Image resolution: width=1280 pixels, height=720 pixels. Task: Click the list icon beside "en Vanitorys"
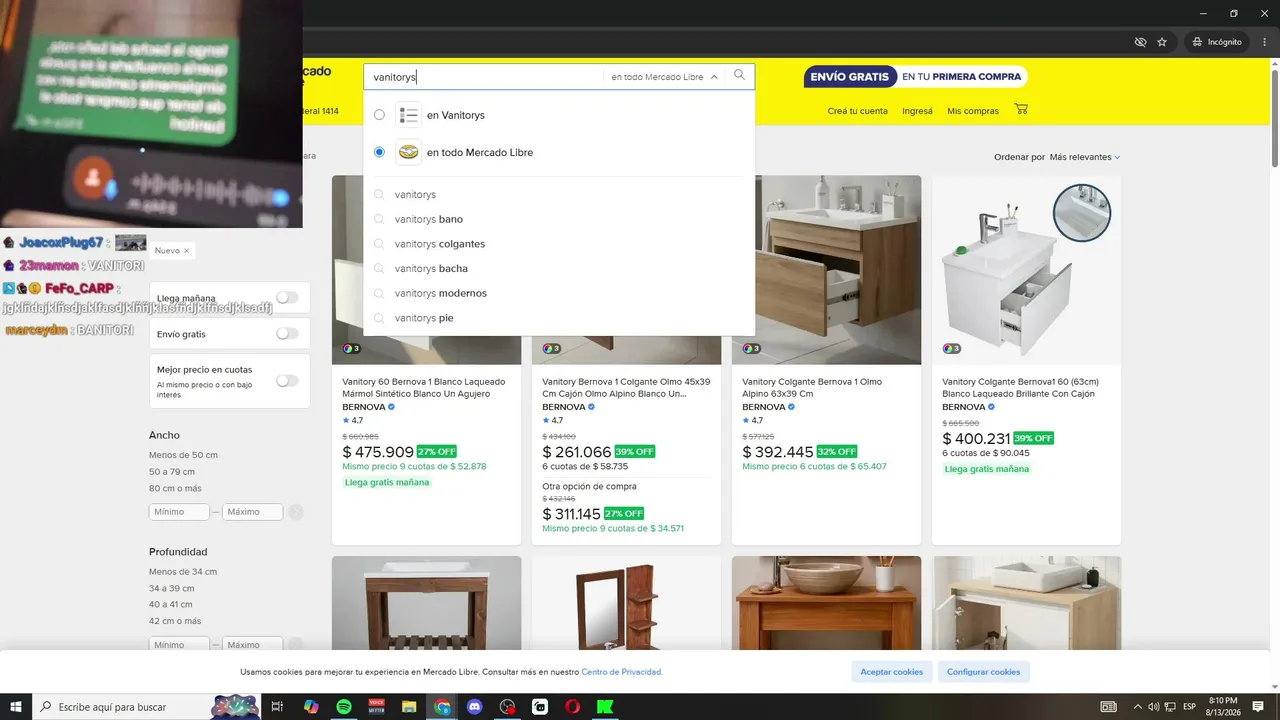(408, 115)
